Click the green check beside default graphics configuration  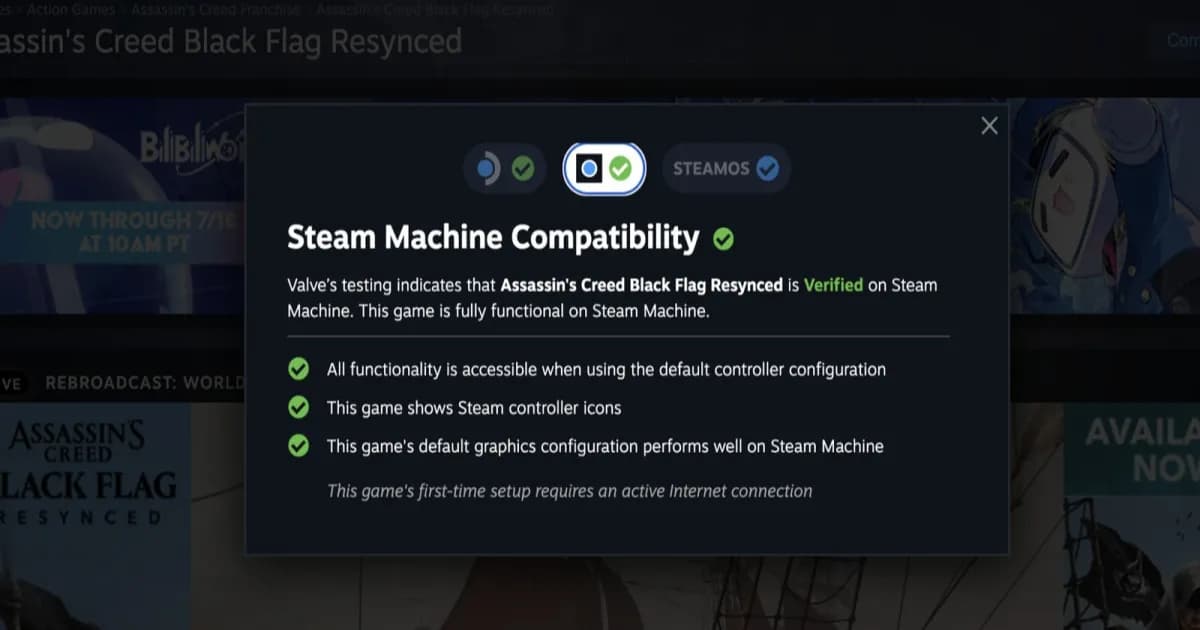coord(298,446)
